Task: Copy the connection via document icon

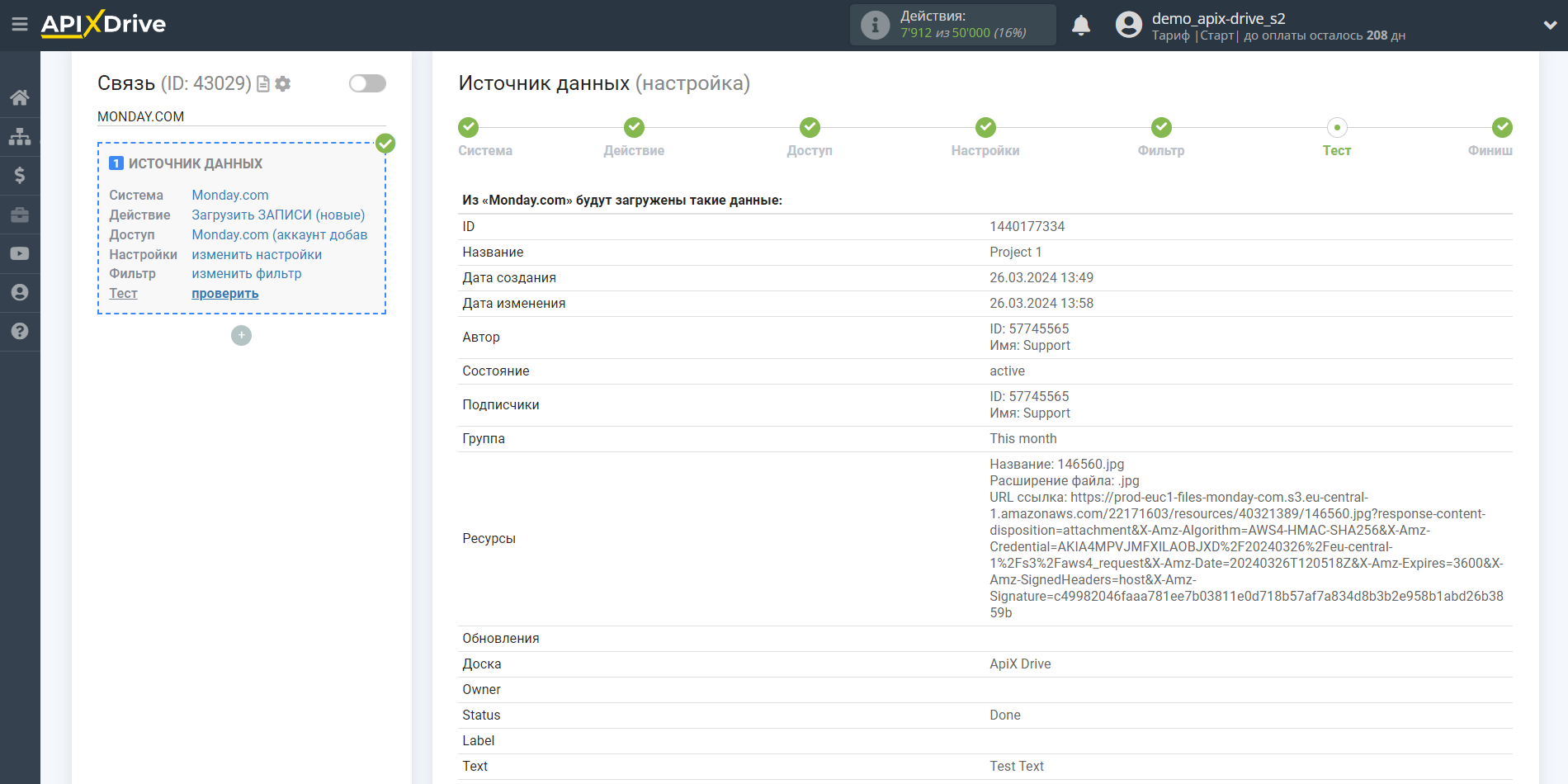Action: click(x=263, y=83)
